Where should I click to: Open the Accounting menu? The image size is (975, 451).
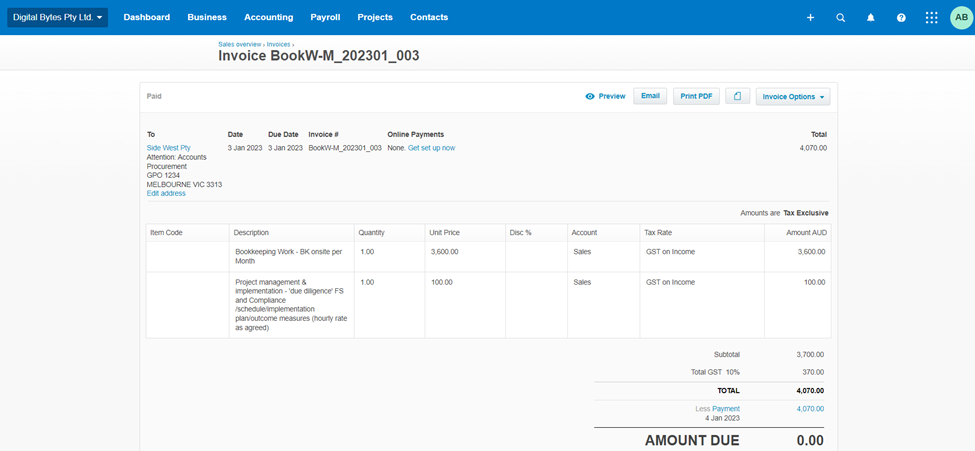pyautogui.click(x=269, y=17)
